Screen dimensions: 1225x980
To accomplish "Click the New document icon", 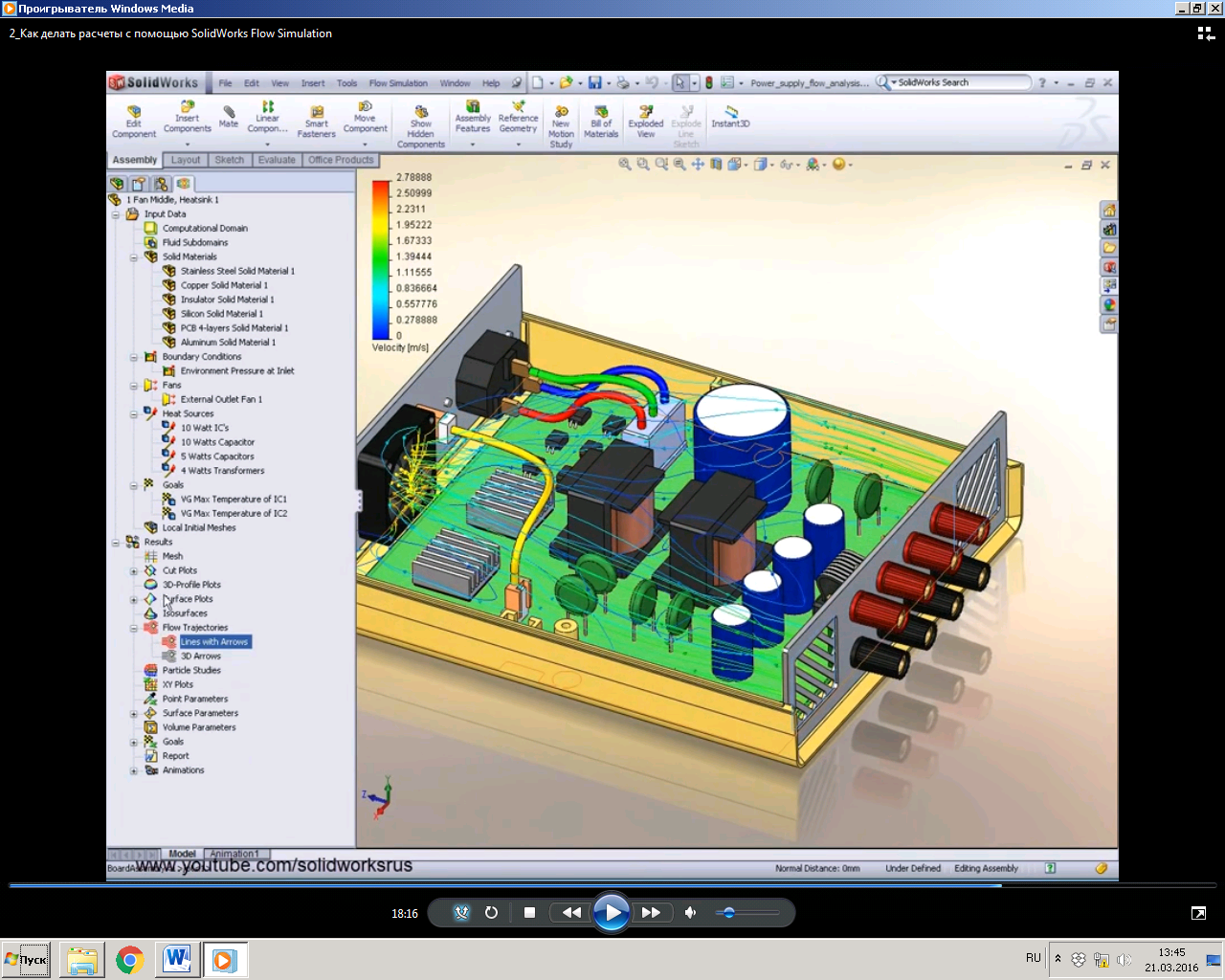I will pos(538,83).
